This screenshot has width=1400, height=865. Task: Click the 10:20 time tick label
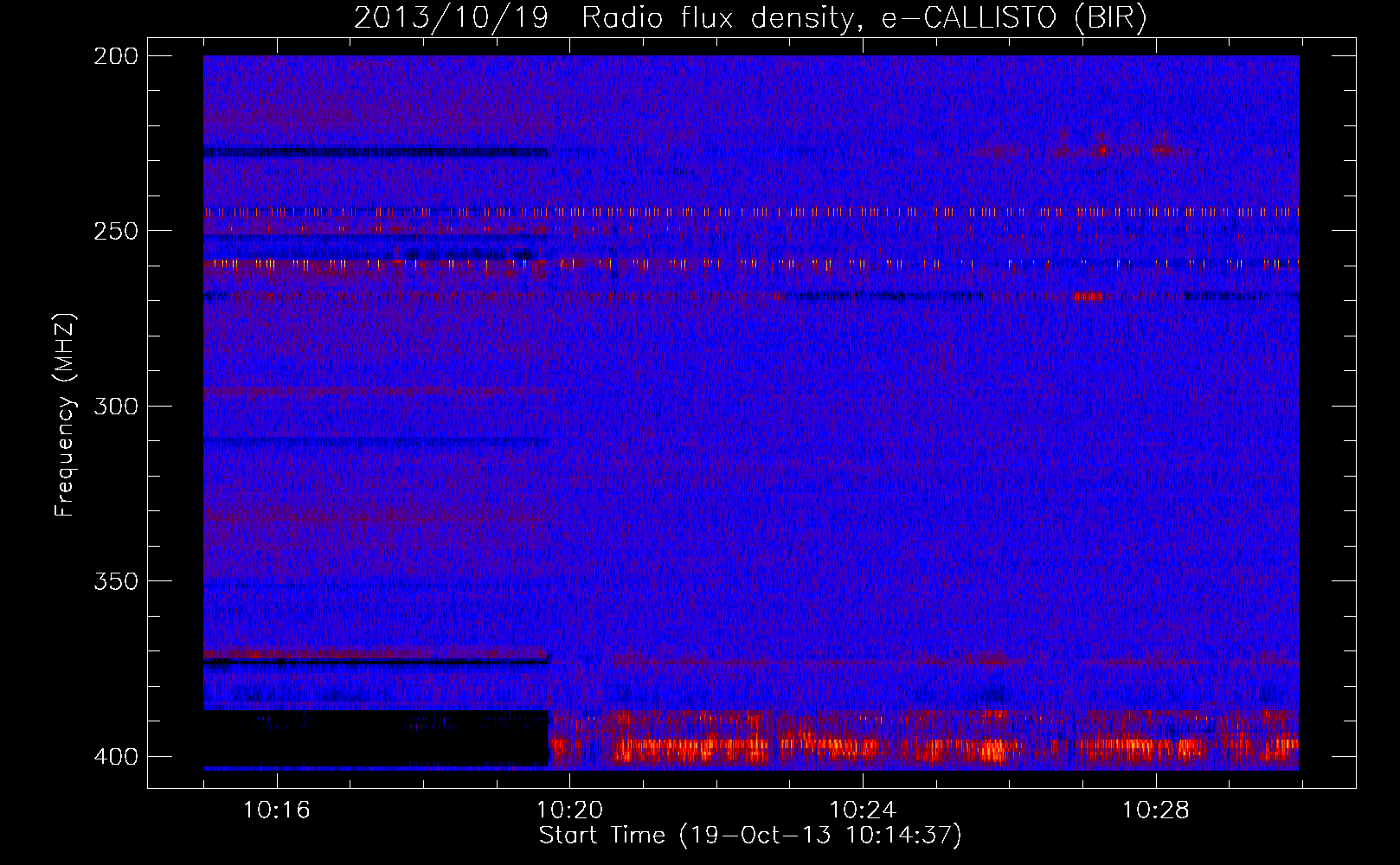point(569,811)
